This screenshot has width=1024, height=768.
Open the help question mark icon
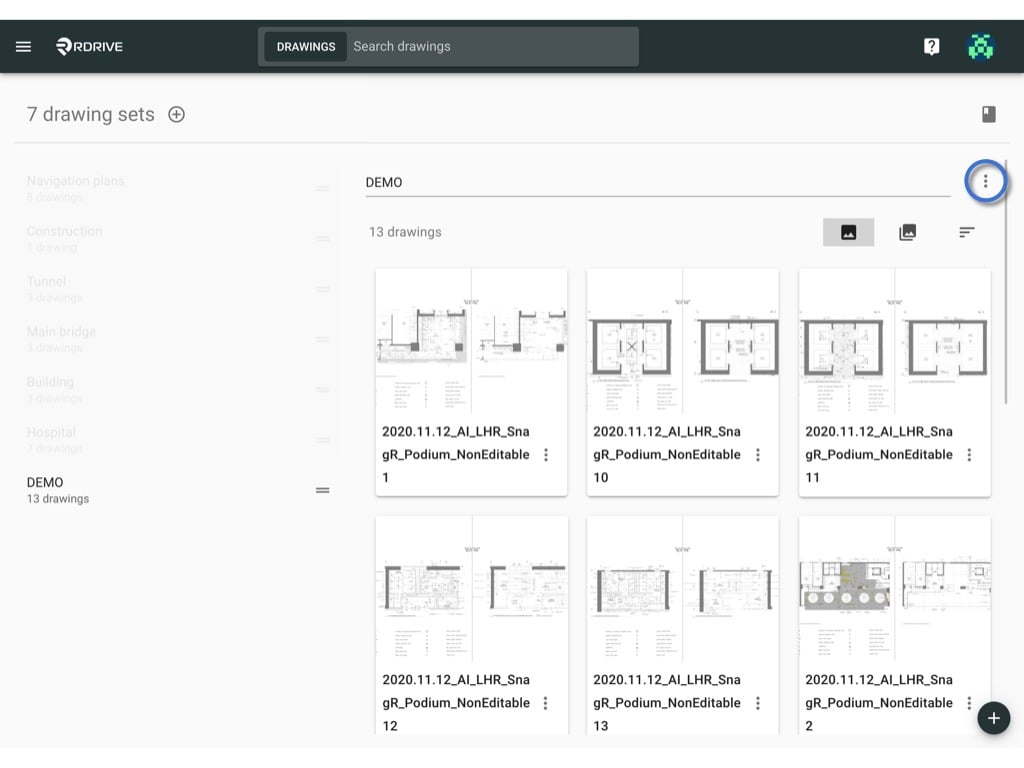point(931,46)
